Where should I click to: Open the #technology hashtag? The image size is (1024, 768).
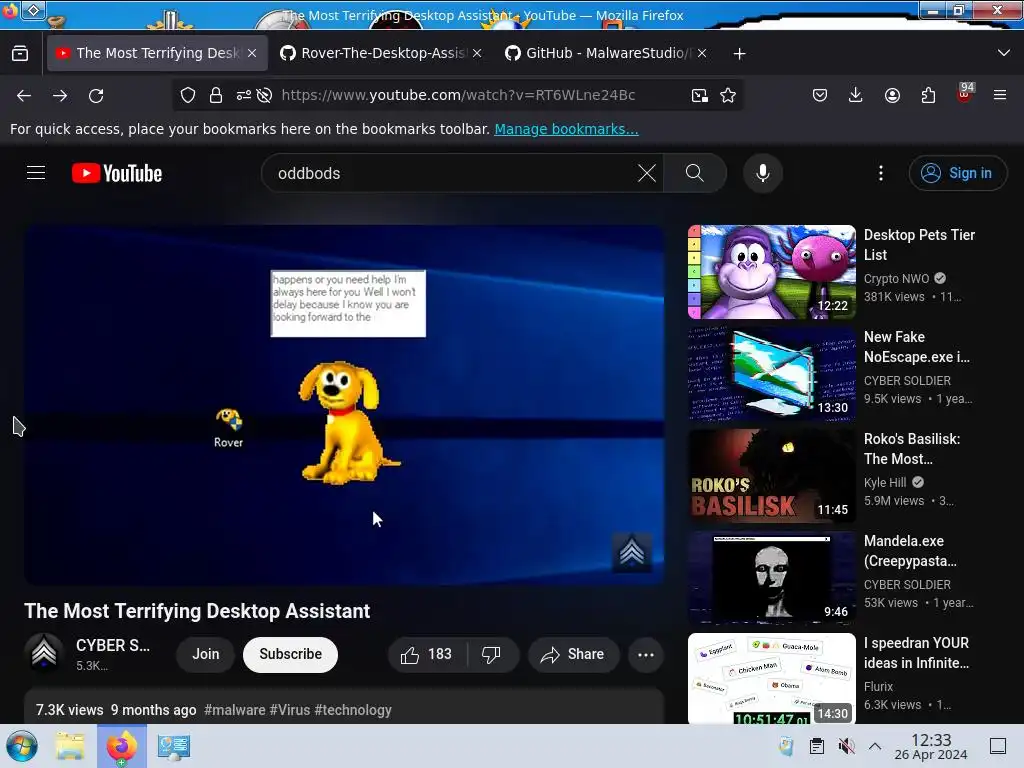(353, 710)
